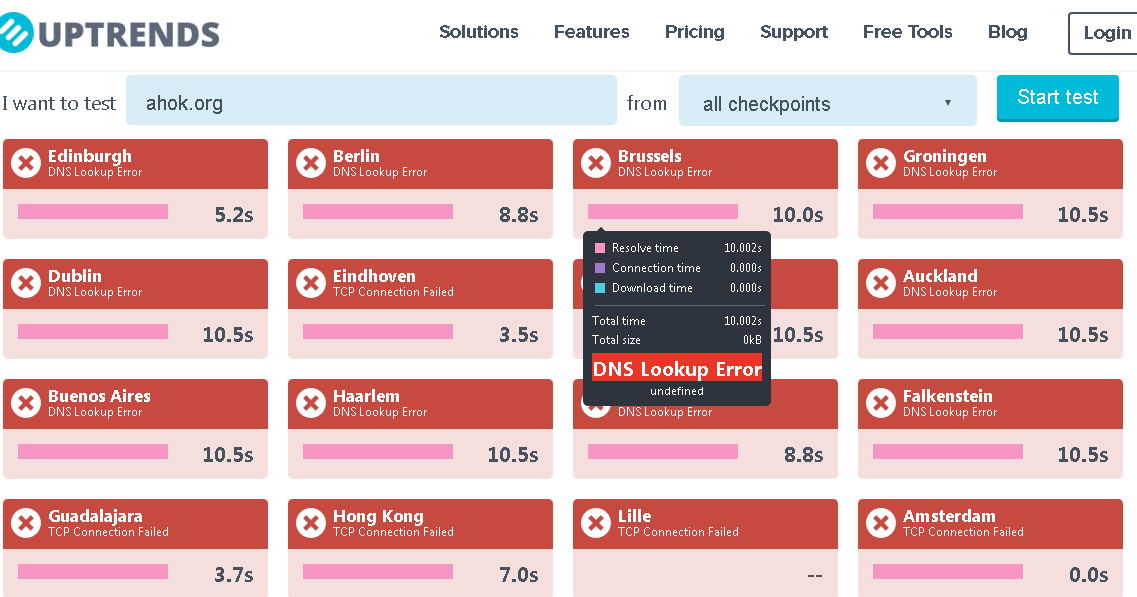1137x597 pixels.
Task: Click the Groningen error X icon
Action: click(x=880, y=163)
